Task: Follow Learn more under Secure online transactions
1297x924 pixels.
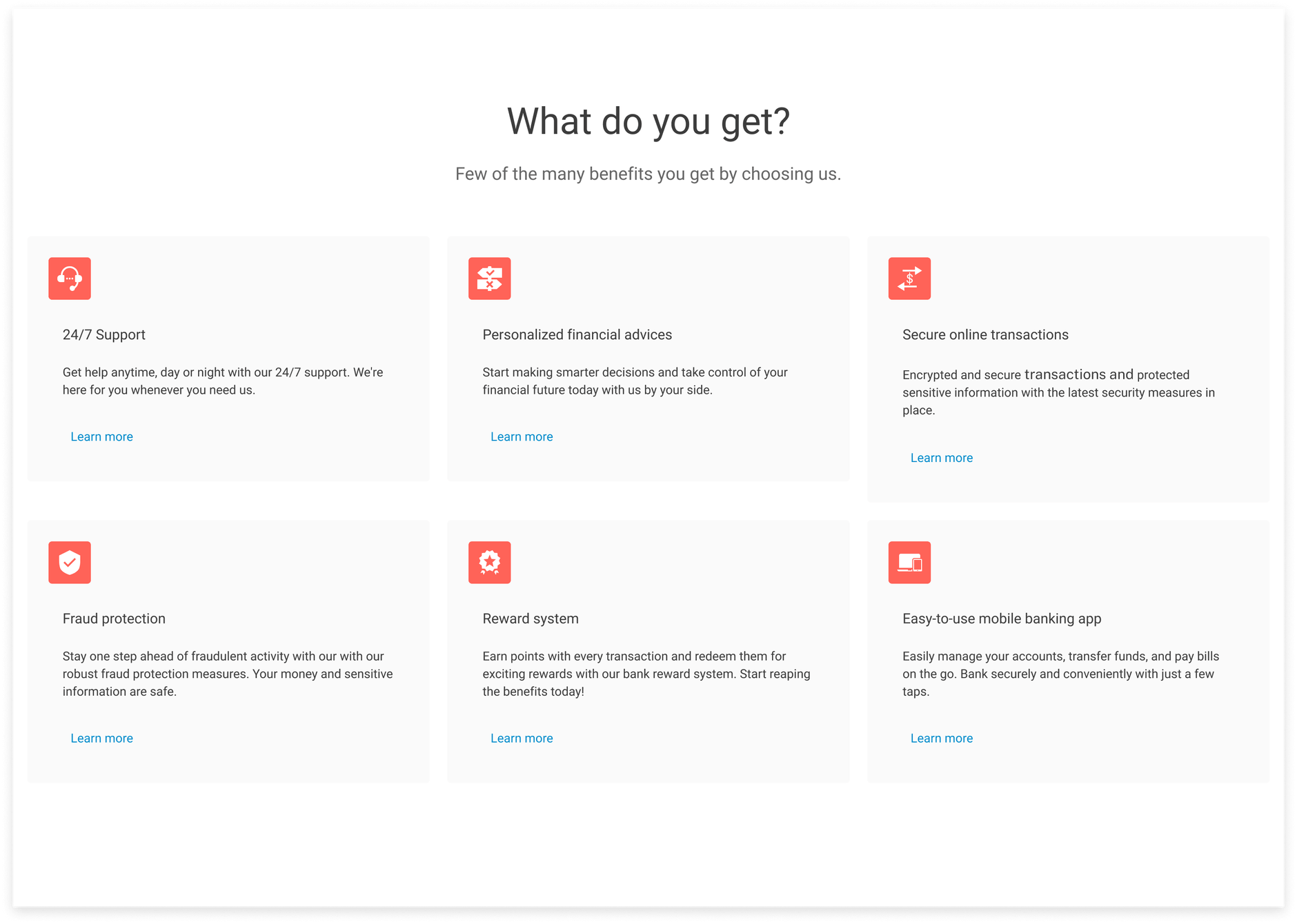Action: click(x=941, y=458)
